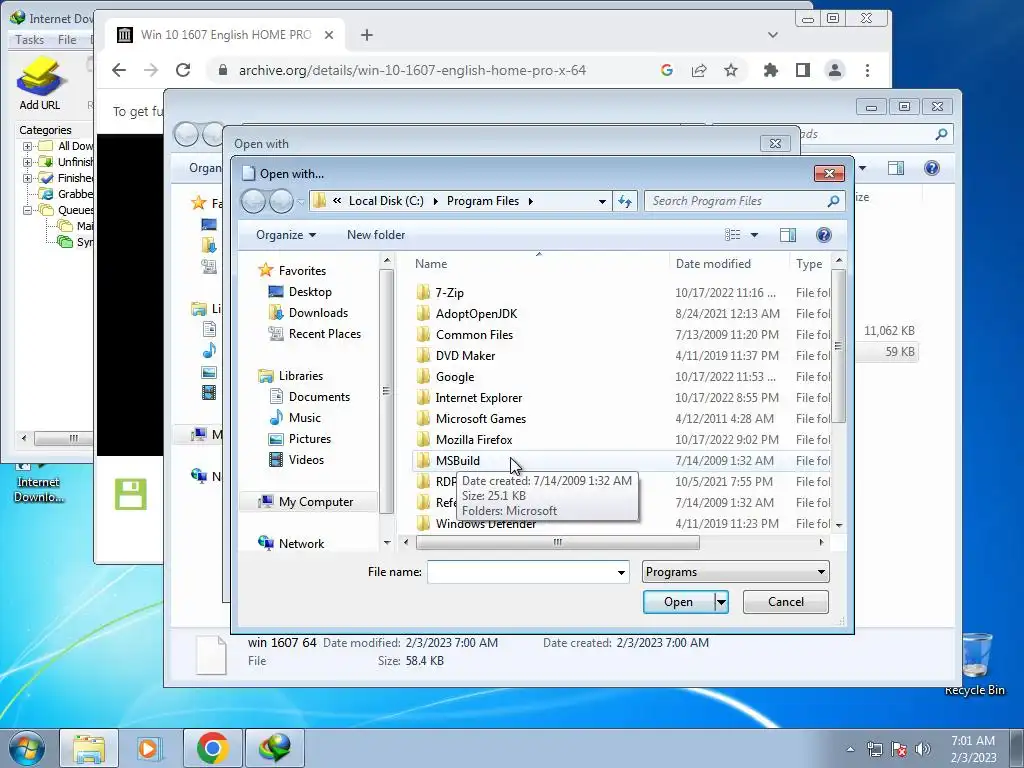This screenshot has width=1024, height=768.
Task: Click Local Disk (C:) in the breadcrumb
Action: click(386, 201)
